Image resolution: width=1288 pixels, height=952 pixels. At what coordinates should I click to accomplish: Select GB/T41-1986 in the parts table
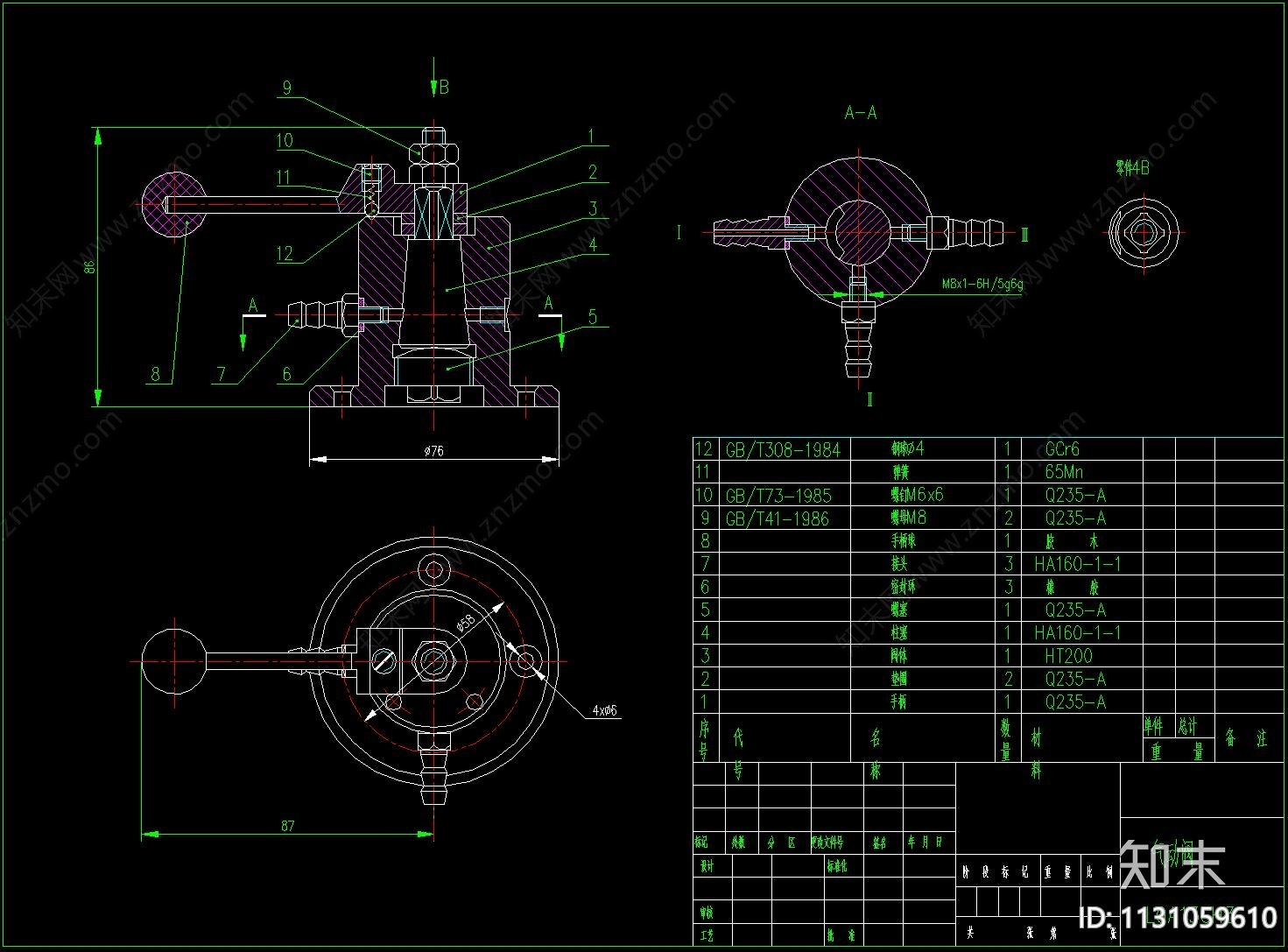777,518
